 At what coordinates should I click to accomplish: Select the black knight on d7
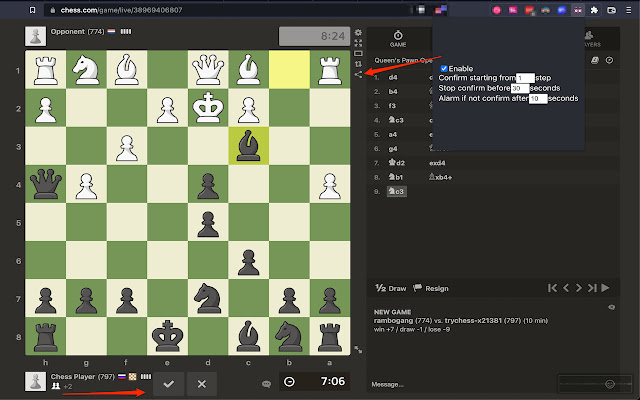[208, 298]
